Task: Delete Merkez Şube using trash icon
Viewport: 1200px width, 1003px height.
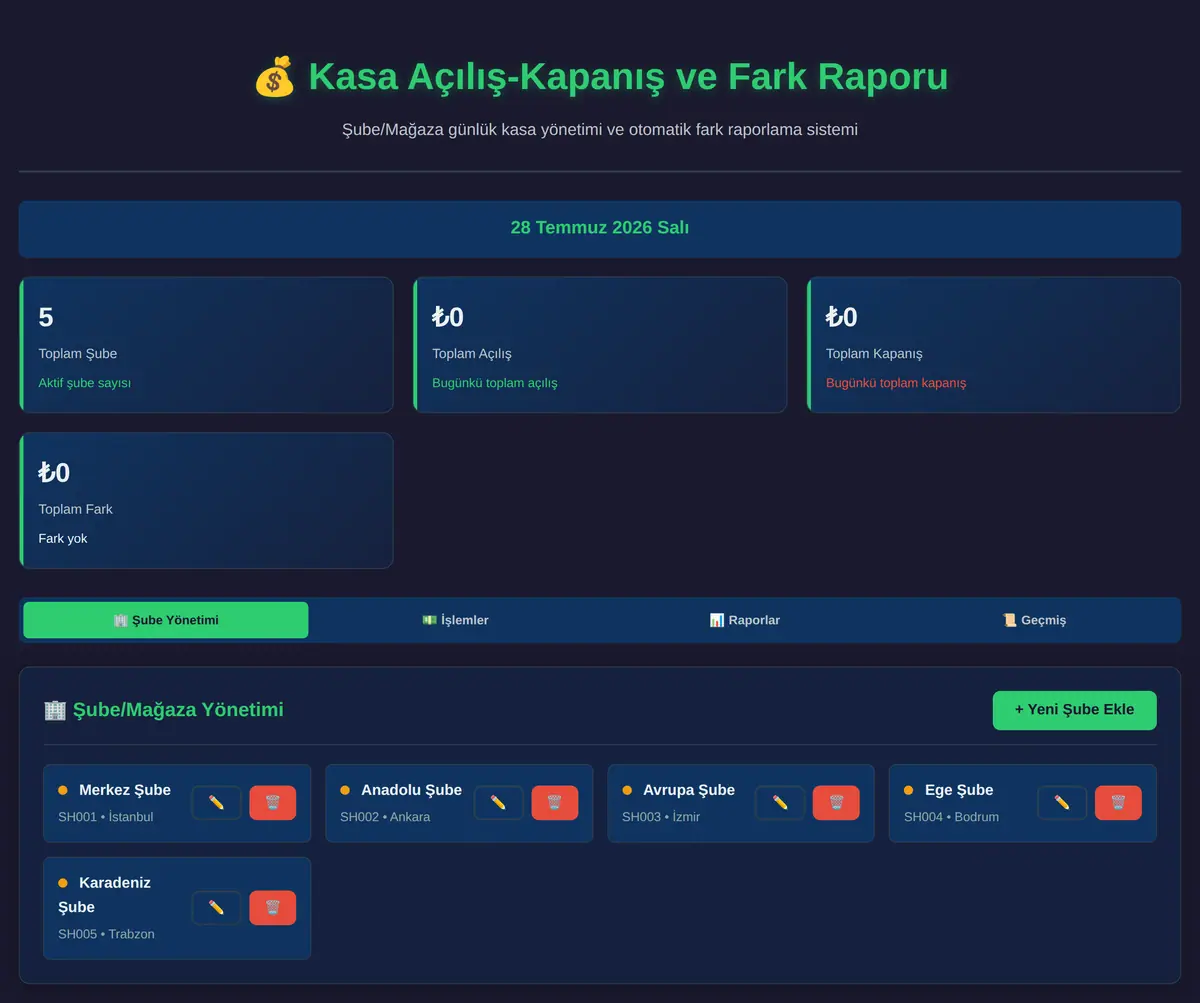Action: click(272, 803)
